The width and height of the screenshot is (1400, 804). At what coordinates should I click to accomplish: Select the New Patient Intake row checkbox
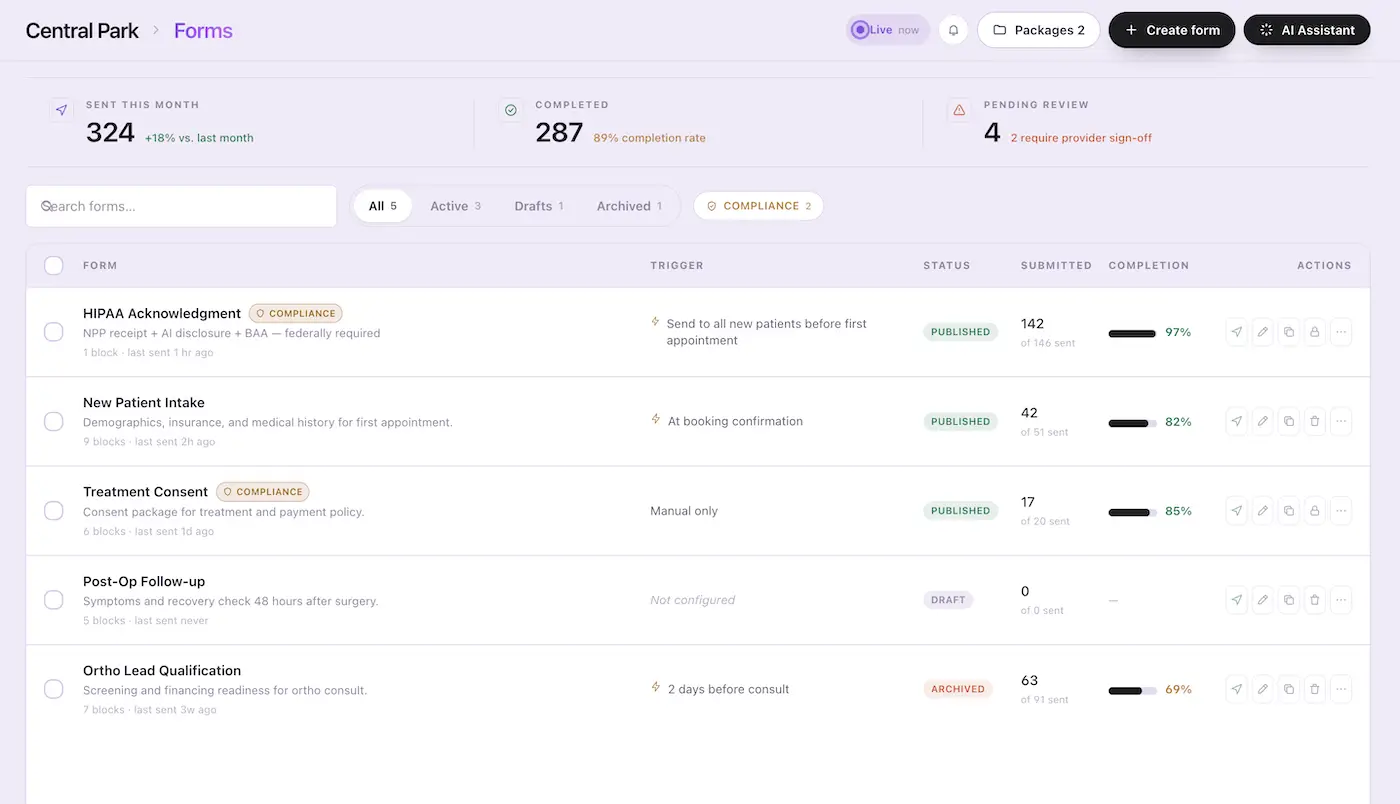coord(54,421)
